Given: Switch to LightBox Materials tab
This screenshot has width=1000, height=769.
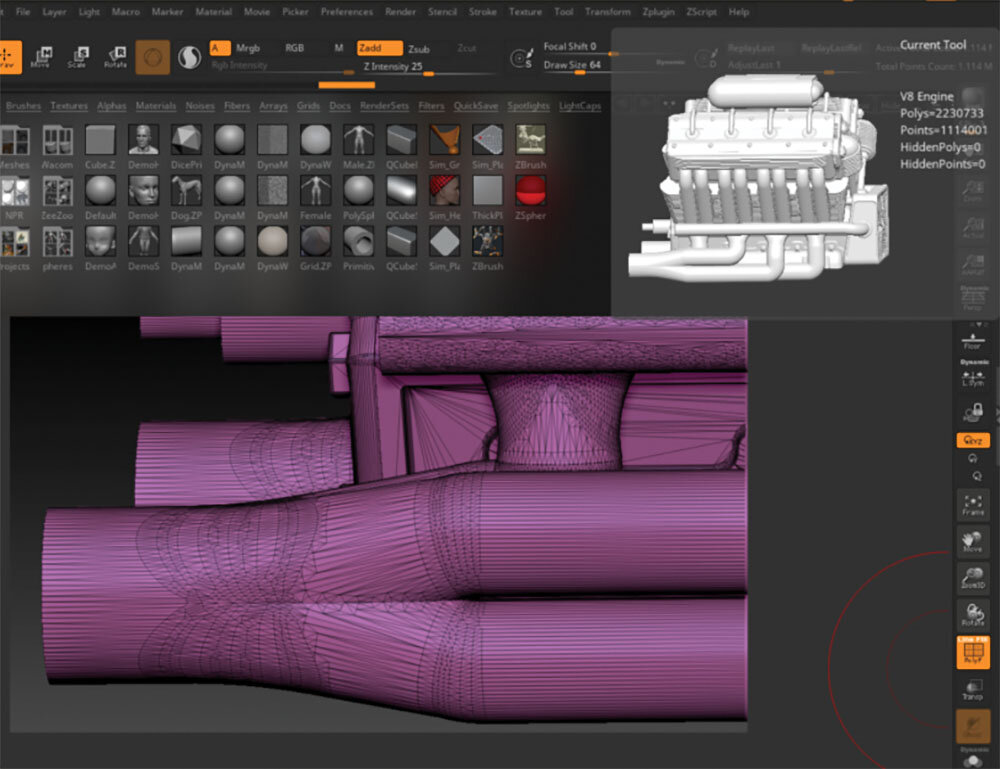Looking at the screenshot, I should pos(156,106).
